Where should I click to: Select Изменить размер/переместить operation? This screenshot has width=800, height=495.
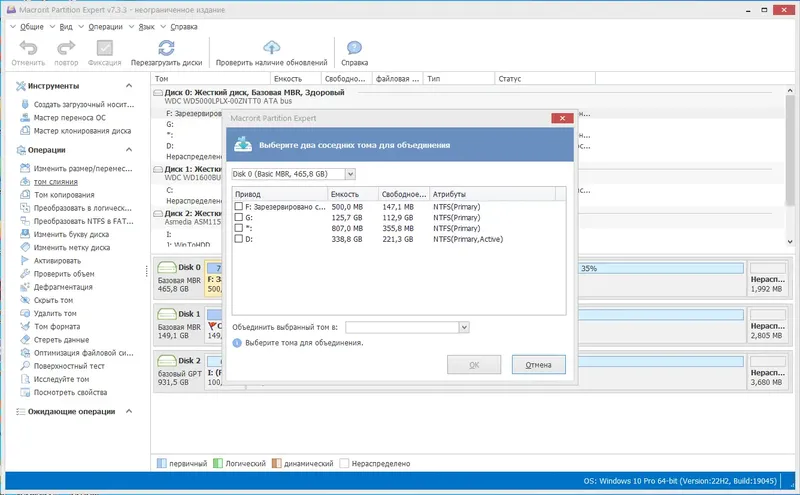tap(83, 168)
